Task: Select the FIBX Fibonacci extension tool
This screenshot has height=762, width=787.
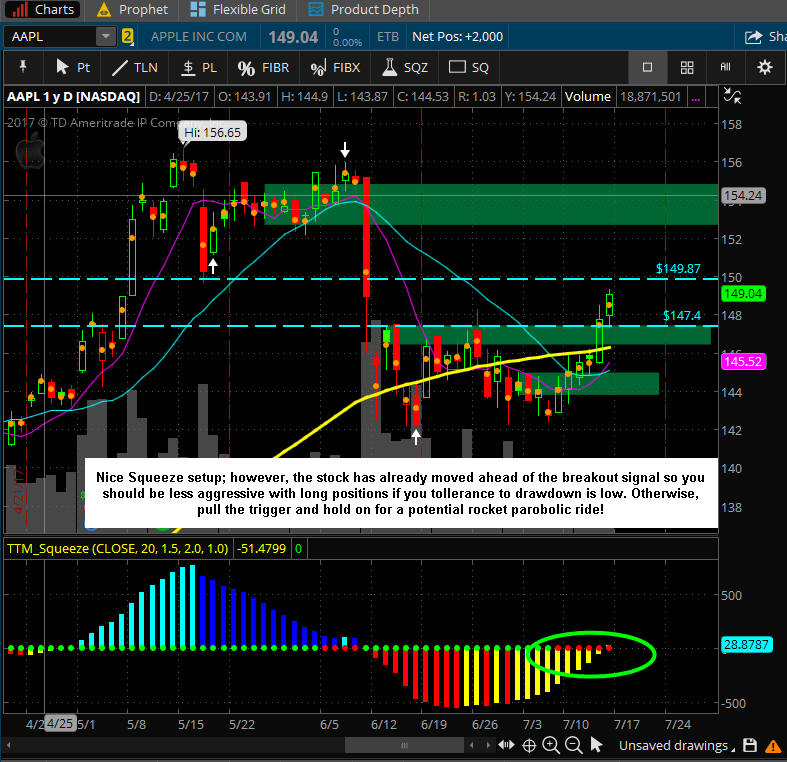Action: point(335,67)
